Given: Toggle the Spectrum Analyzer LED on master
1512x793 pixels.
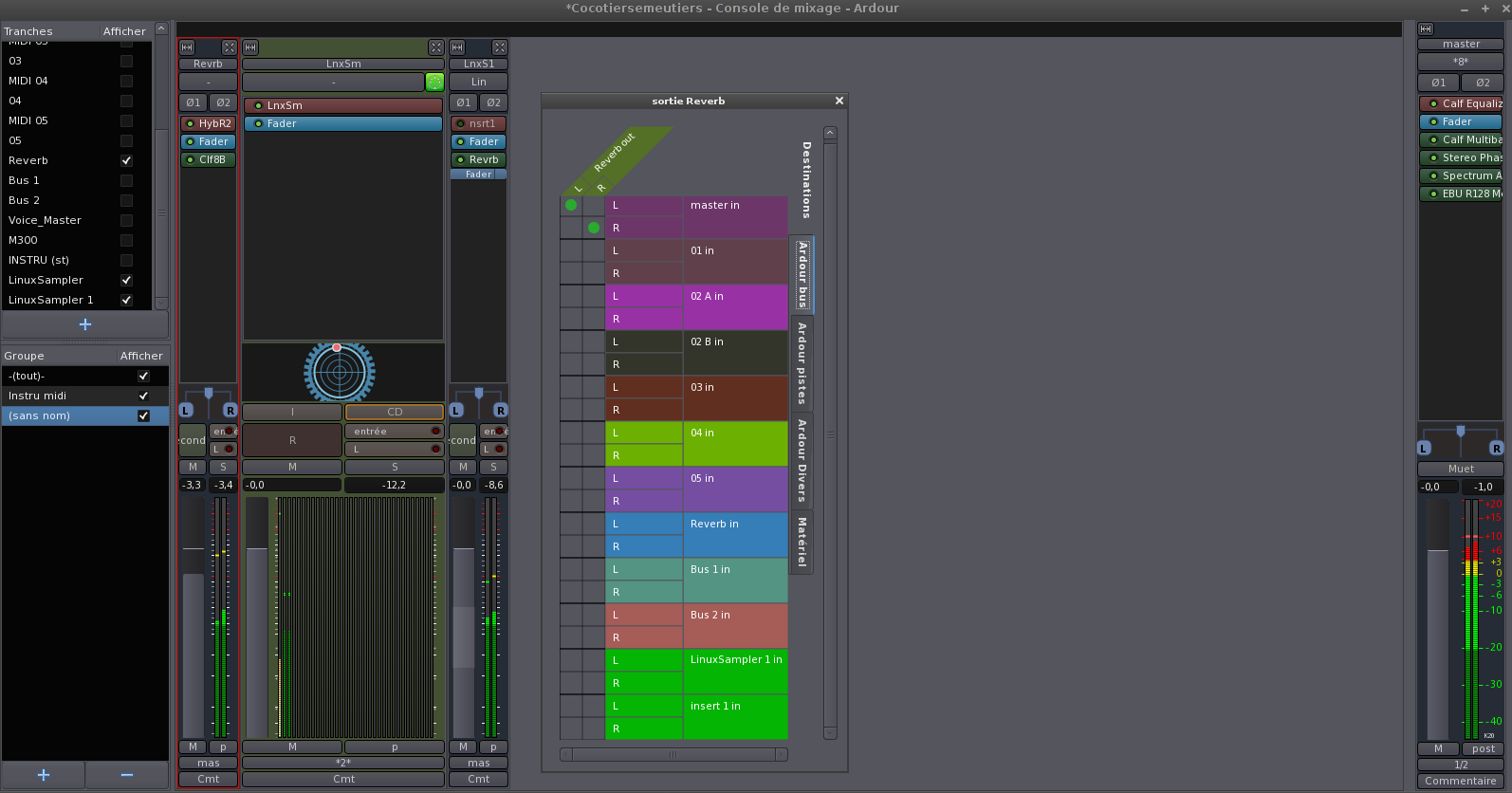Looking at the screenshot, I should click(1433, 175).
